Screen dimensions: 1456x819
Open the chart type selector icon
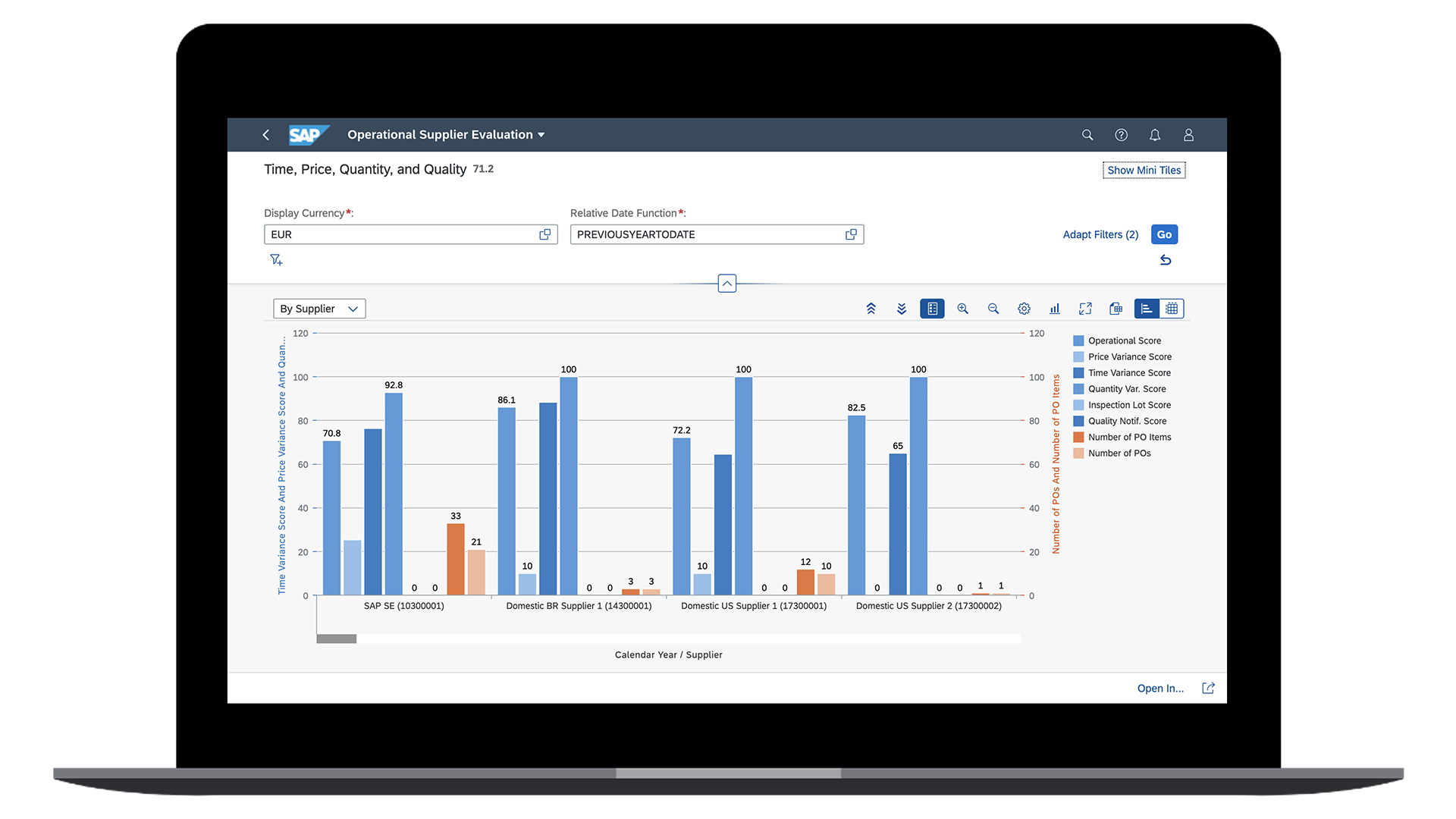tap(1055, 309)
